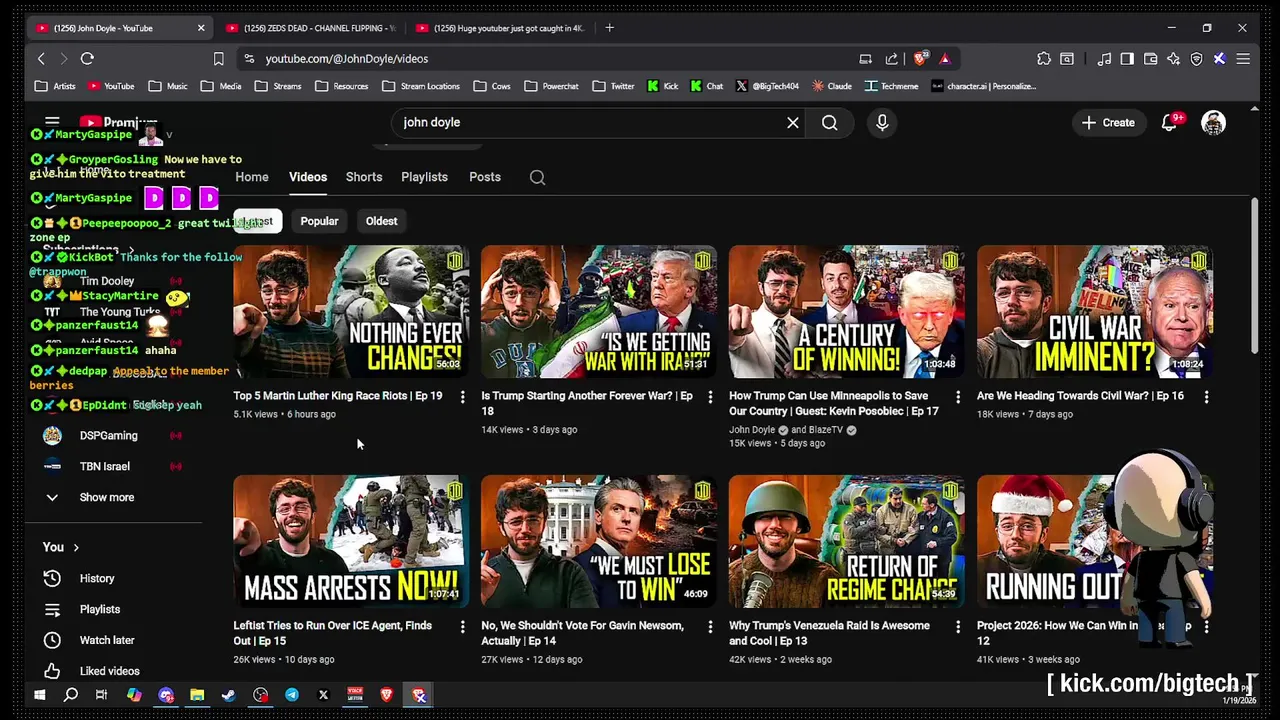The width and height of the screenshot is (1280, 720).
Task: Reload the page with the refresh icon
Action: pos(87,59)
